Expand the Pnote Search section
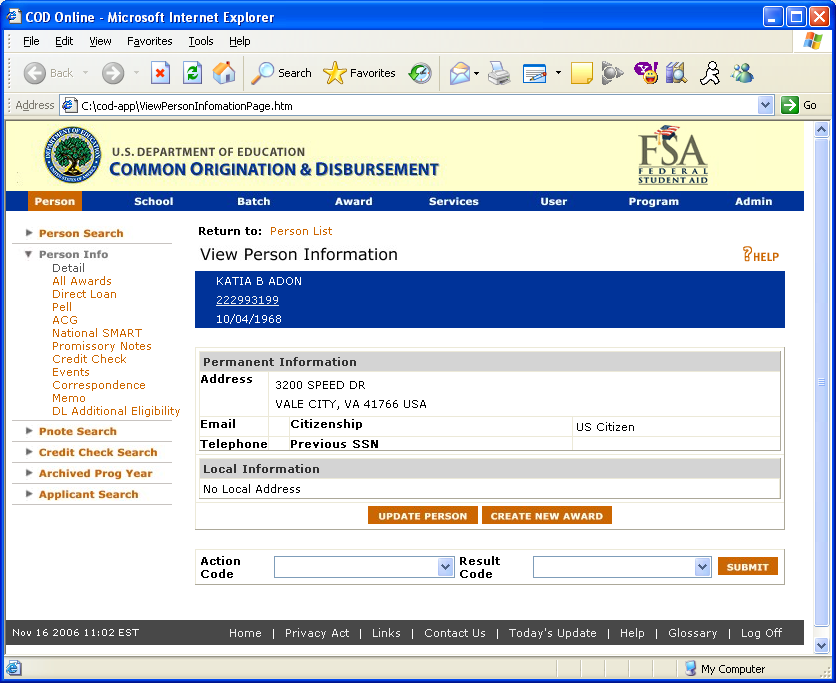The height and width of the screenshot is (683, 836). [x=30, y=431]
